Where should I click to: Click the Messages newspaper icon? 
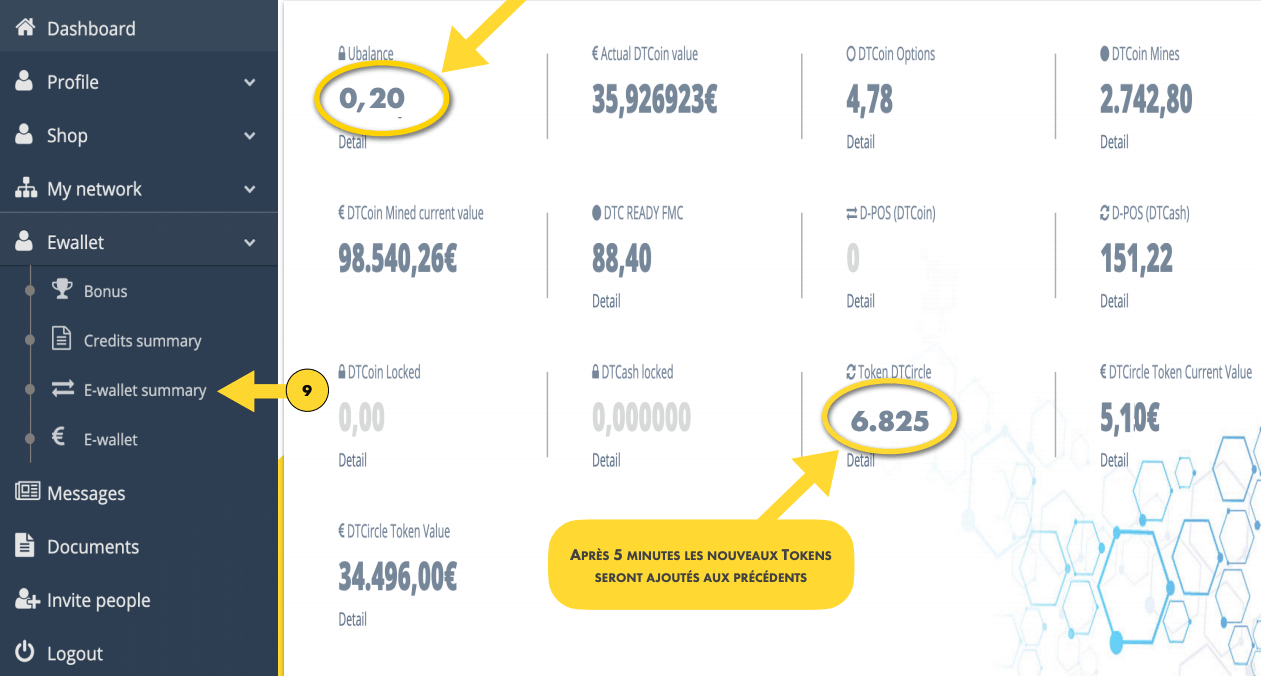point(27,492)
